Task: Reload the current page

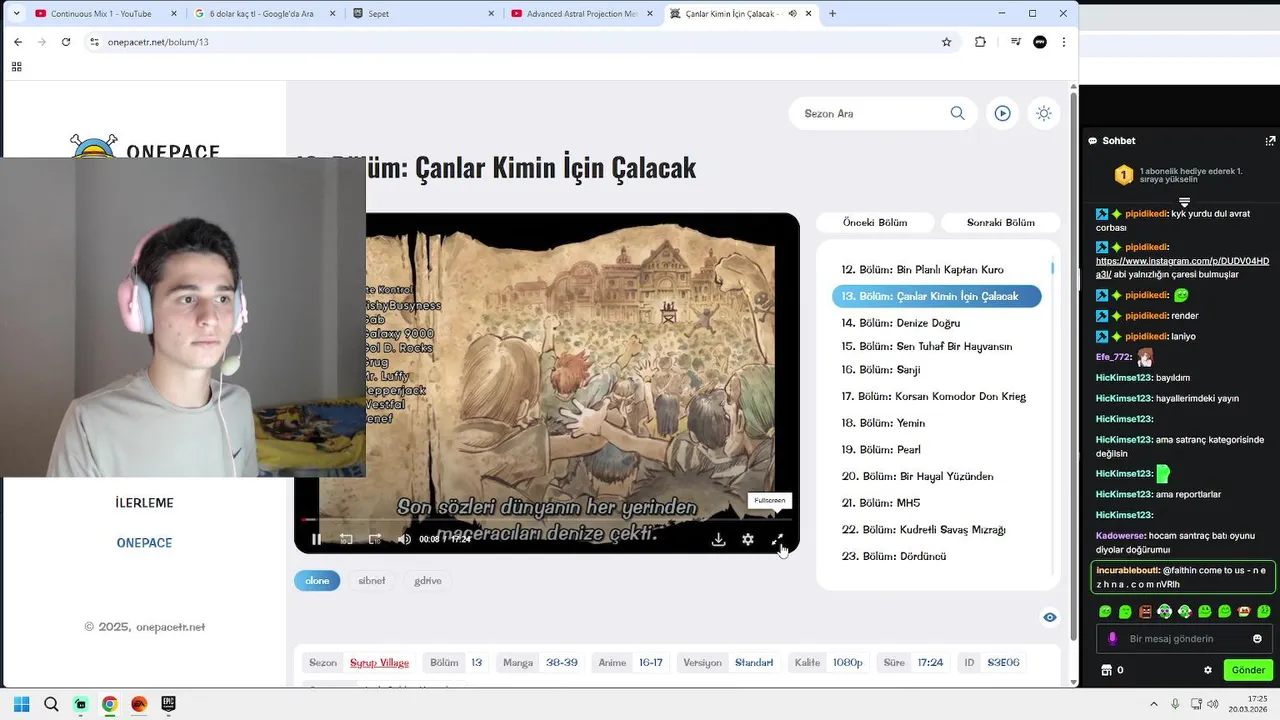Action: (x=66, y=42)
